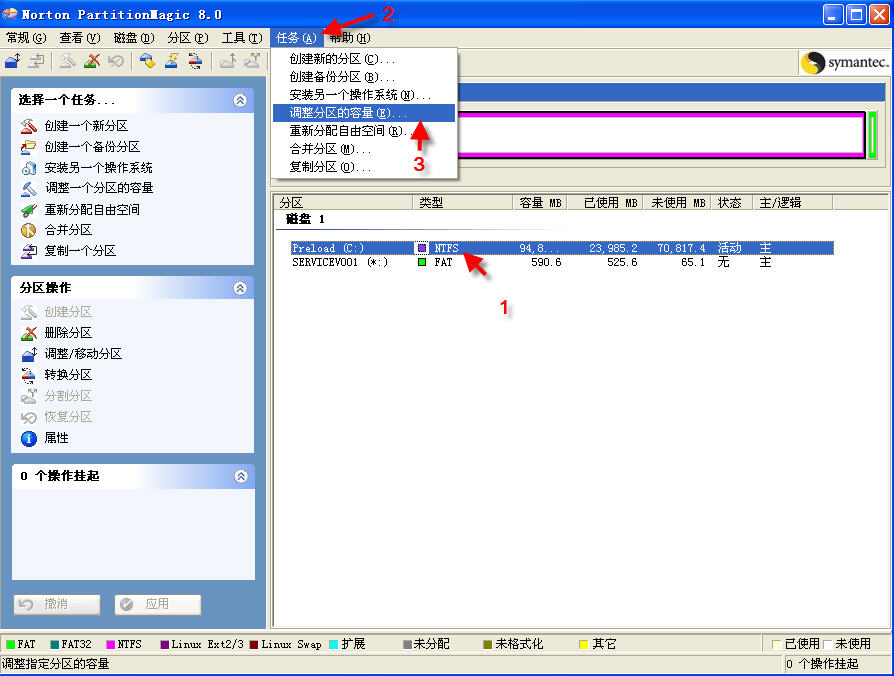This screenshot has width=894, height=676.
Task: Select 调整分区的容量(E)... menu entry
Action: click(x=364, y=113)
